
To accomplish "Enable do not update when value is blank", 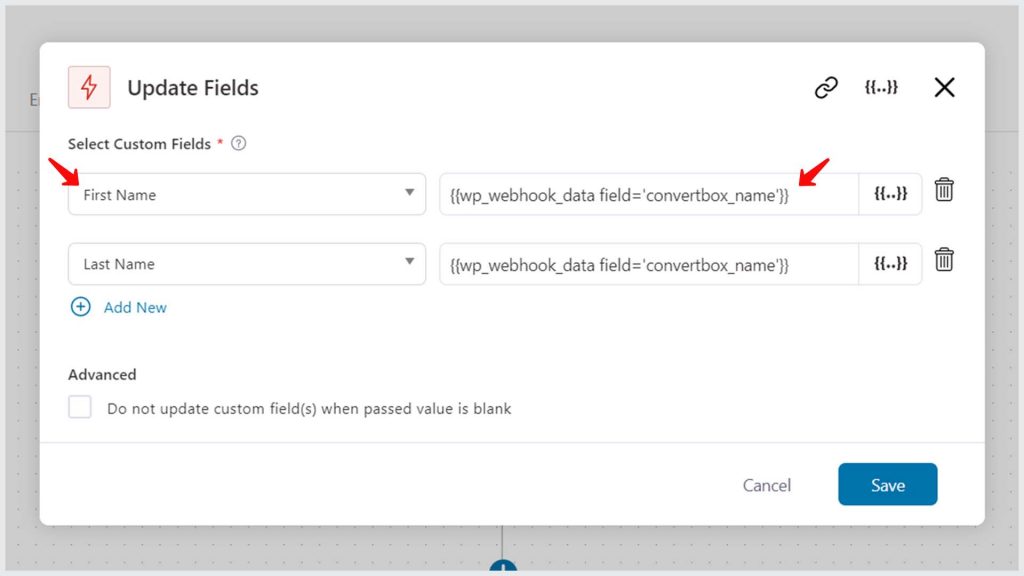I will pyautogui.click(x=80, y=407).
